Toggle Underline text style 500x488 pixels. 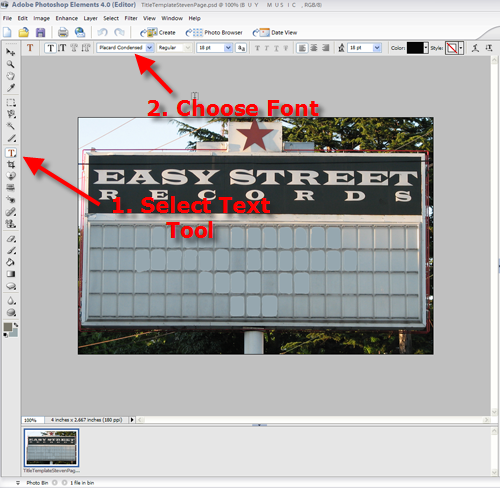pyautogui.click(x=276, y=48)
